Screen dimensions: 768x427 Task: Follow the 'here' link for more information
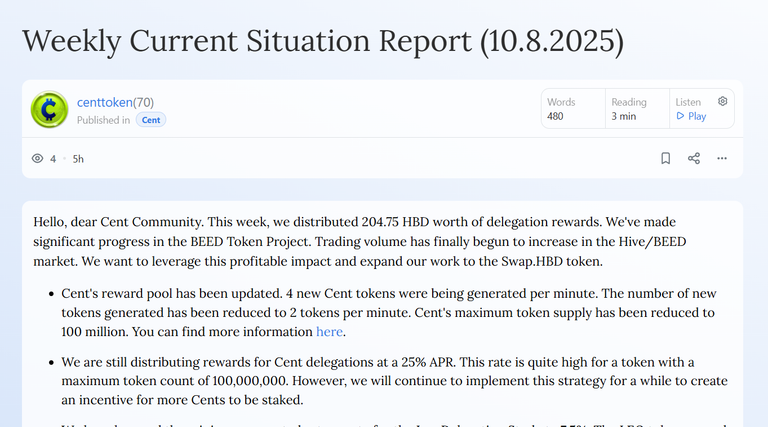coord(329,332)
